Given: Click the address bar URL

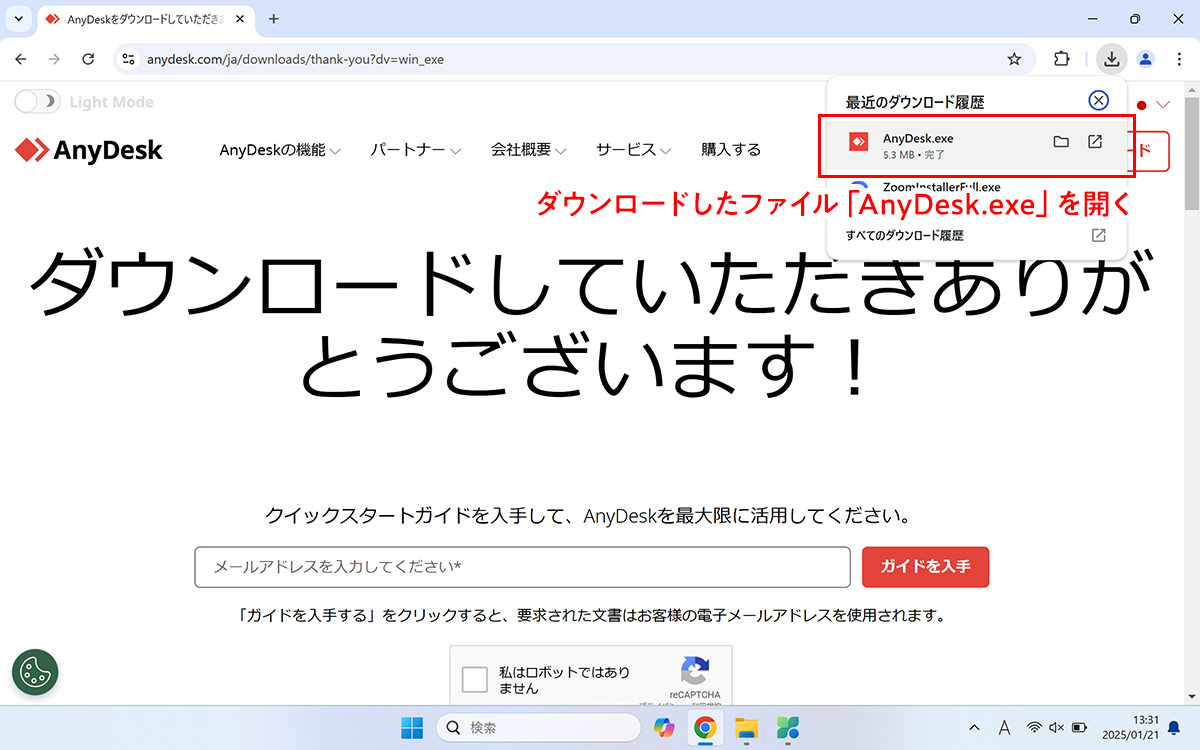Looking at the screenshot, I should pyautogui.click(x=295, y=59).
